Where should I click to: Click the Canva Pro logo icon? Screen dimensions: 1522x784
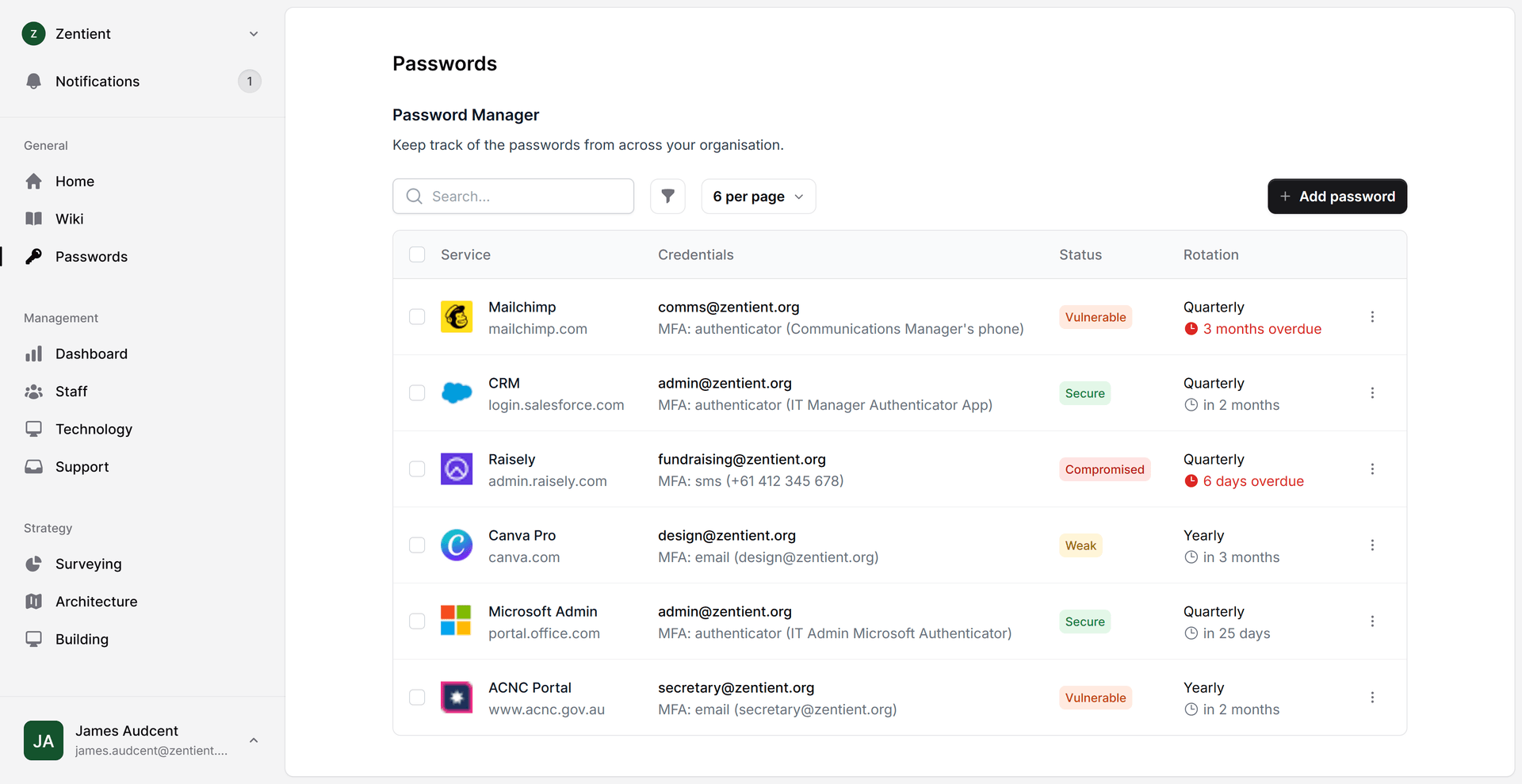pos(457,545)
